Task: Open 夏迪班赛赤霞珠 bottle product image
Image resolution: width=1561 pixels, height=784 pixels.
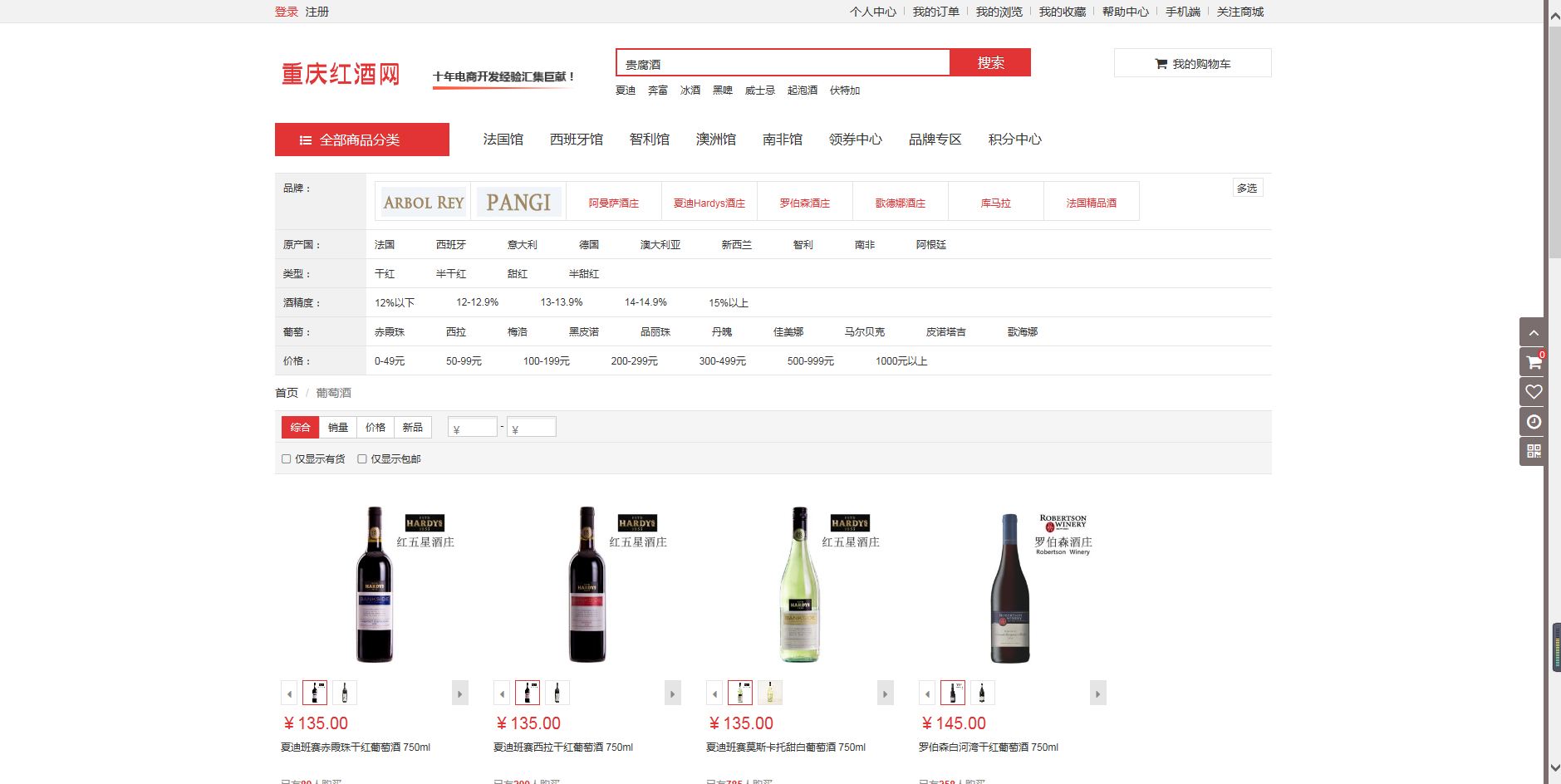Action: click(x=375, y=585)
